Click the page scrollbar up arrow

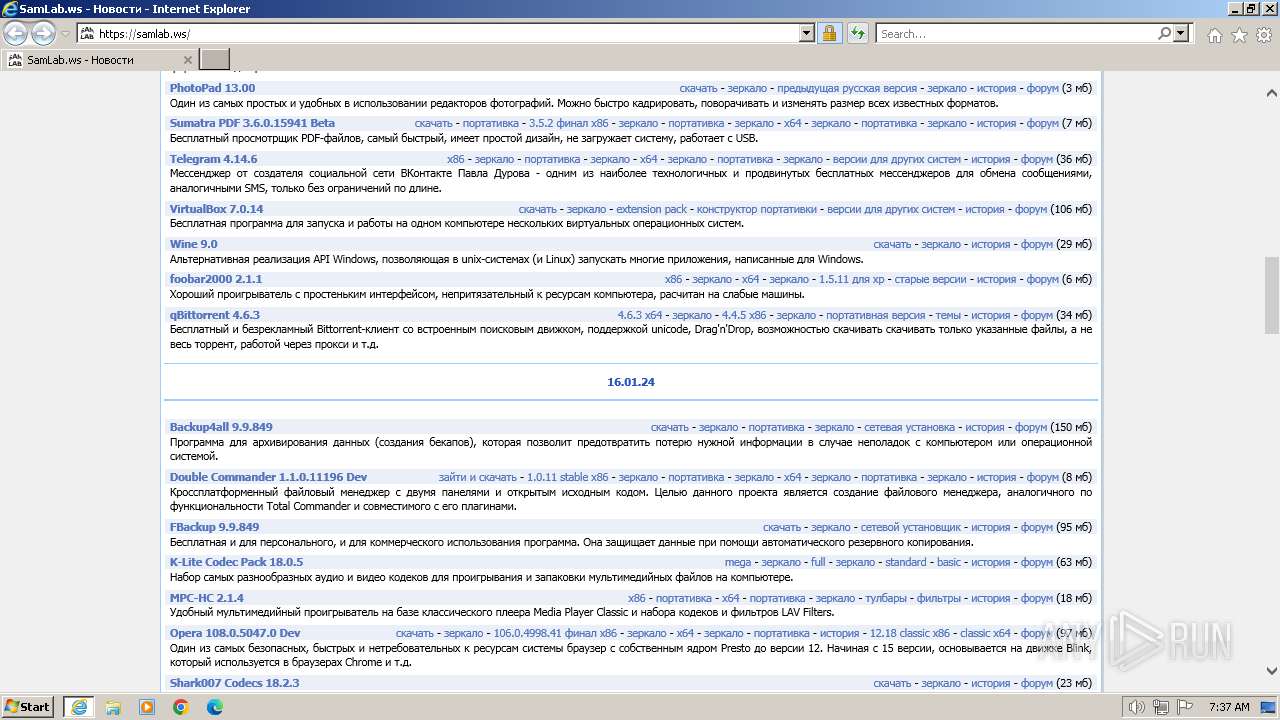point(1271,93)
